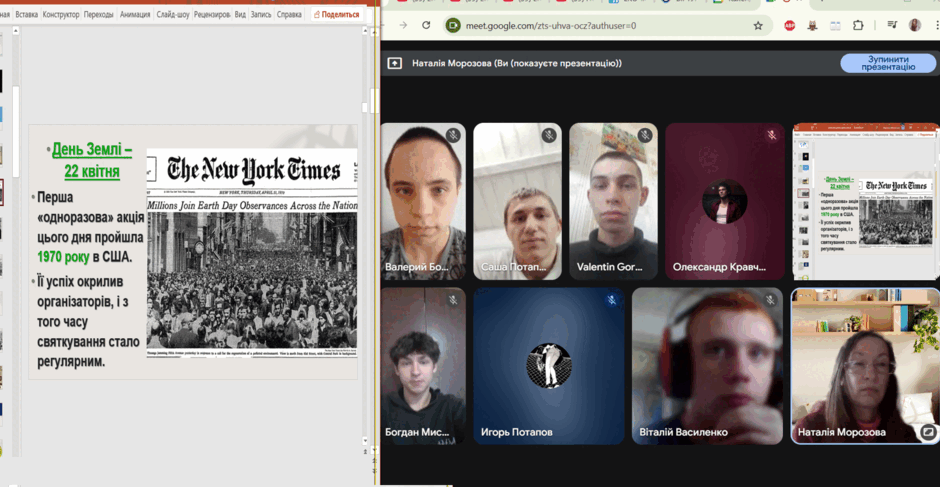Click the presentation share icon in Meet banner

click(394, 63)
